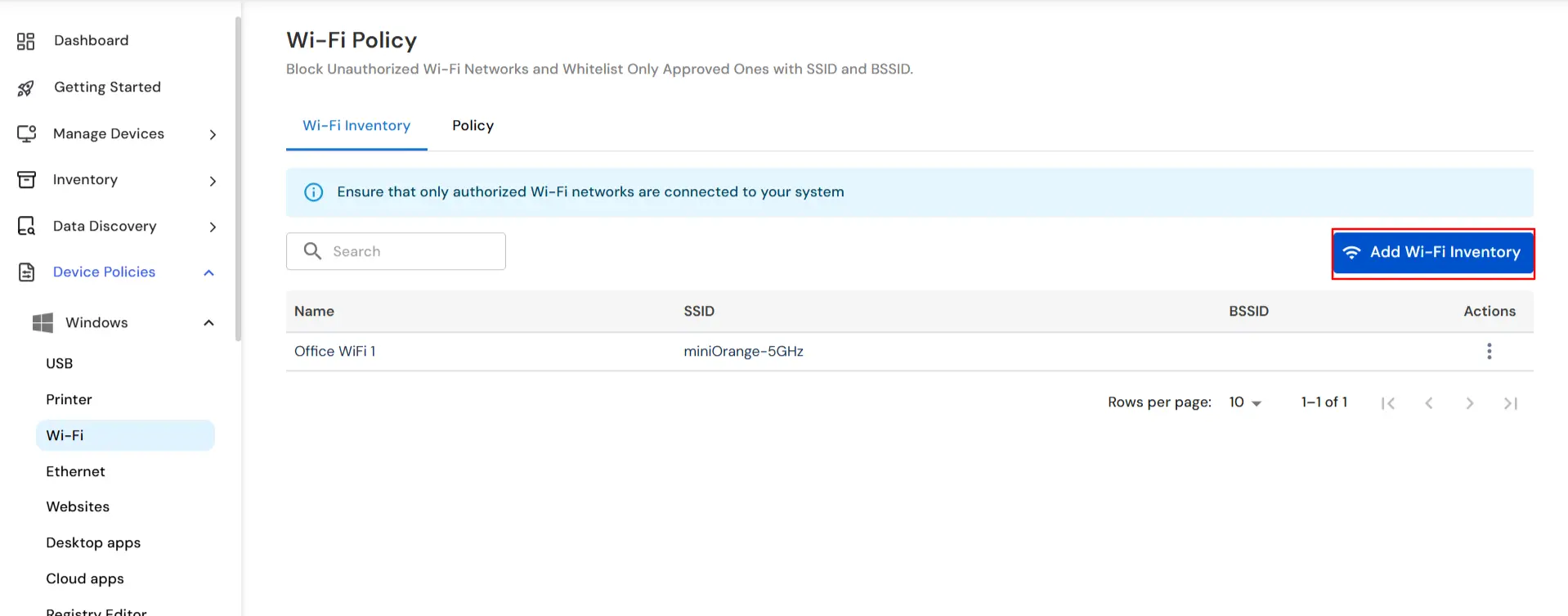Open actions menu for Office WiFi 1
1568x616 pixels.
pyautogui.click(x=1489, y=351)
